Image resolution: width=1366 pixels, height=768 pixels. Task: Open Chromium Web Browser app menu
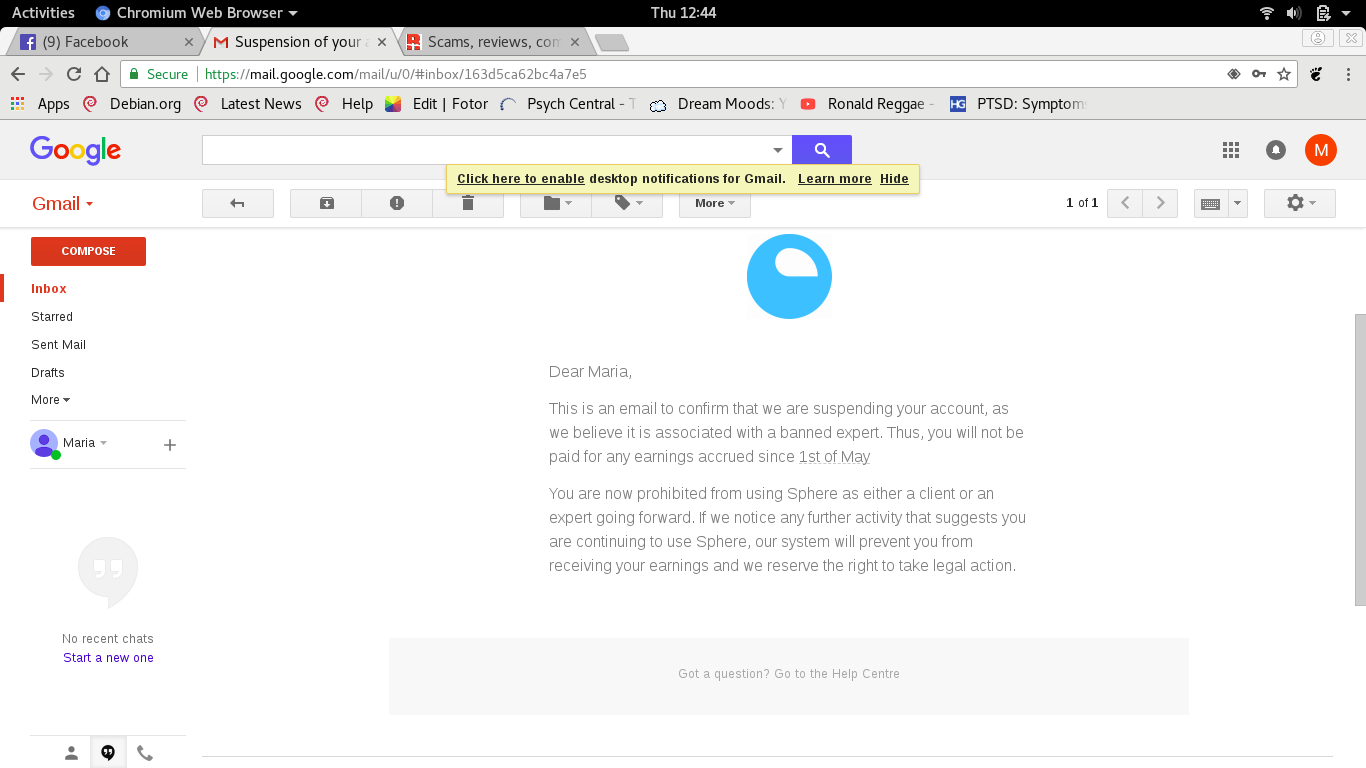coord(196,13)
